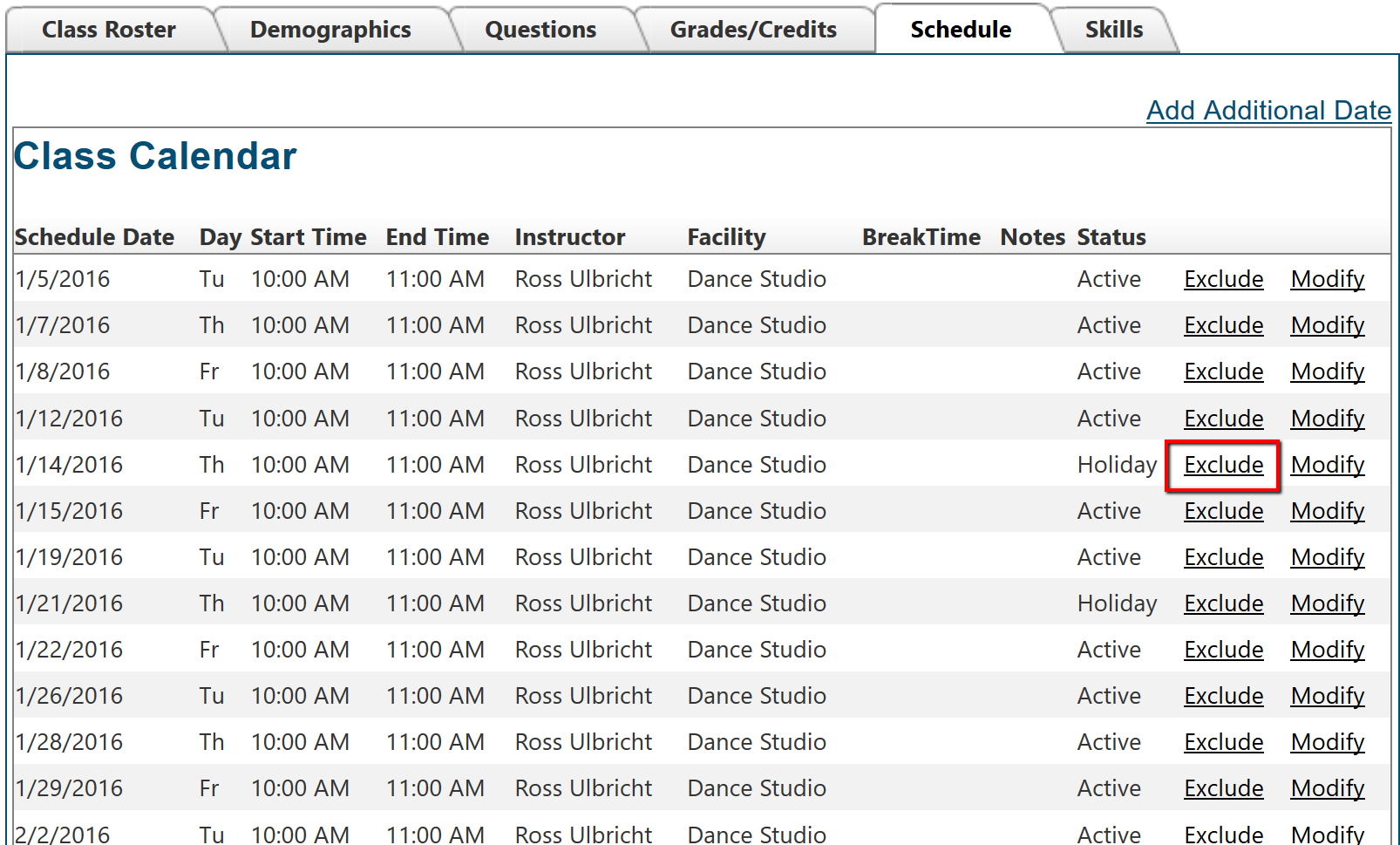Modify the 1/26/2016 schedule entry
This screenshot has width=1400, height=845.
pos(1327,696)
